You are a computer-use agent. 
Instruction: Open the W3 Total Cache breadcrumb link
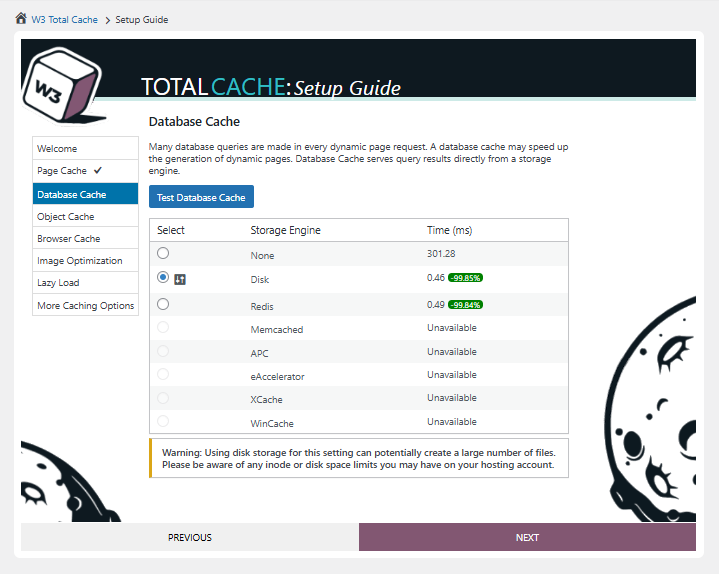pos(64,20)
